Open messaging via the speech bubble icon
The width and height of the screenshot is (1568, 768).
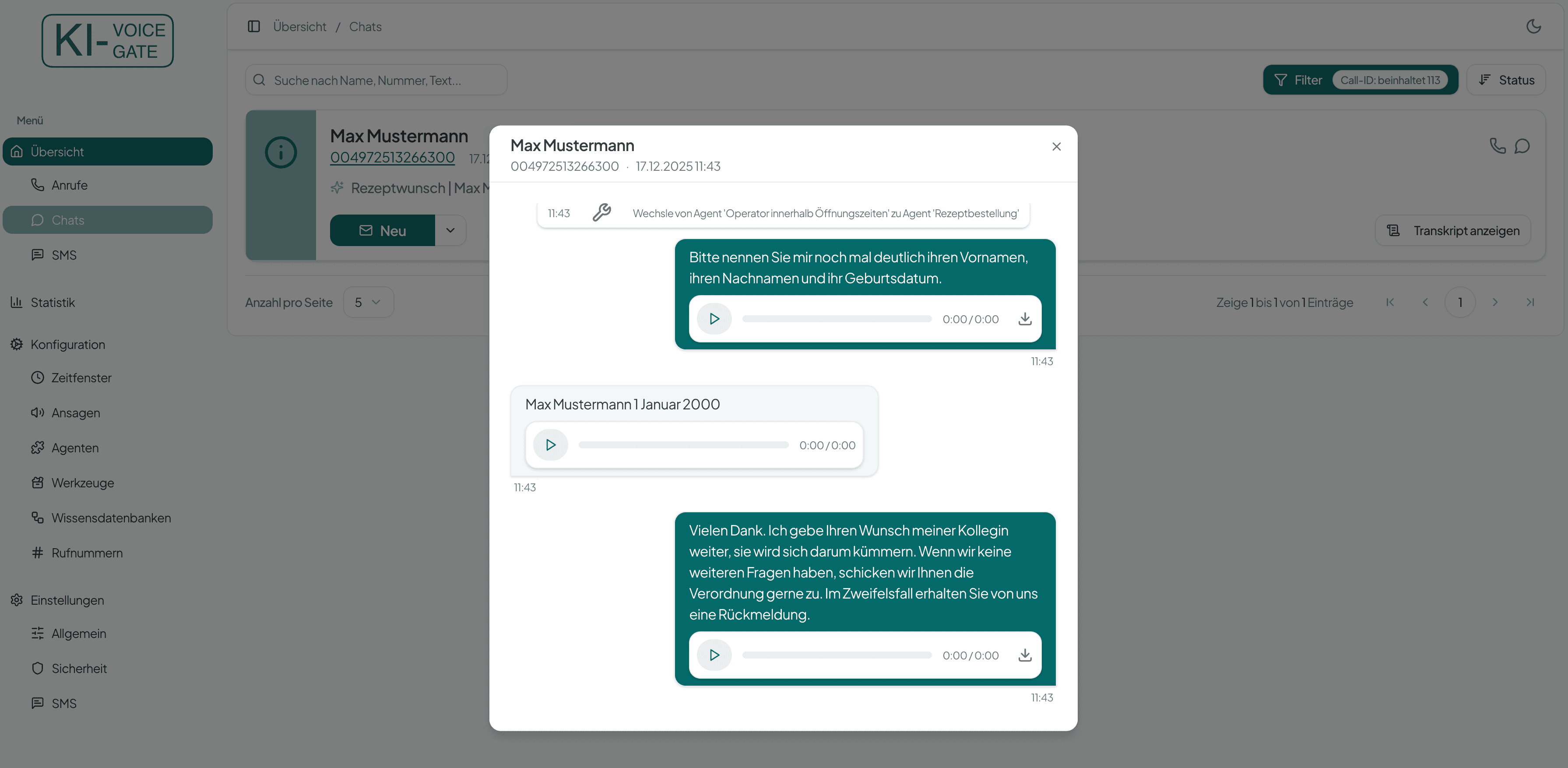[x=1523, y=145]
